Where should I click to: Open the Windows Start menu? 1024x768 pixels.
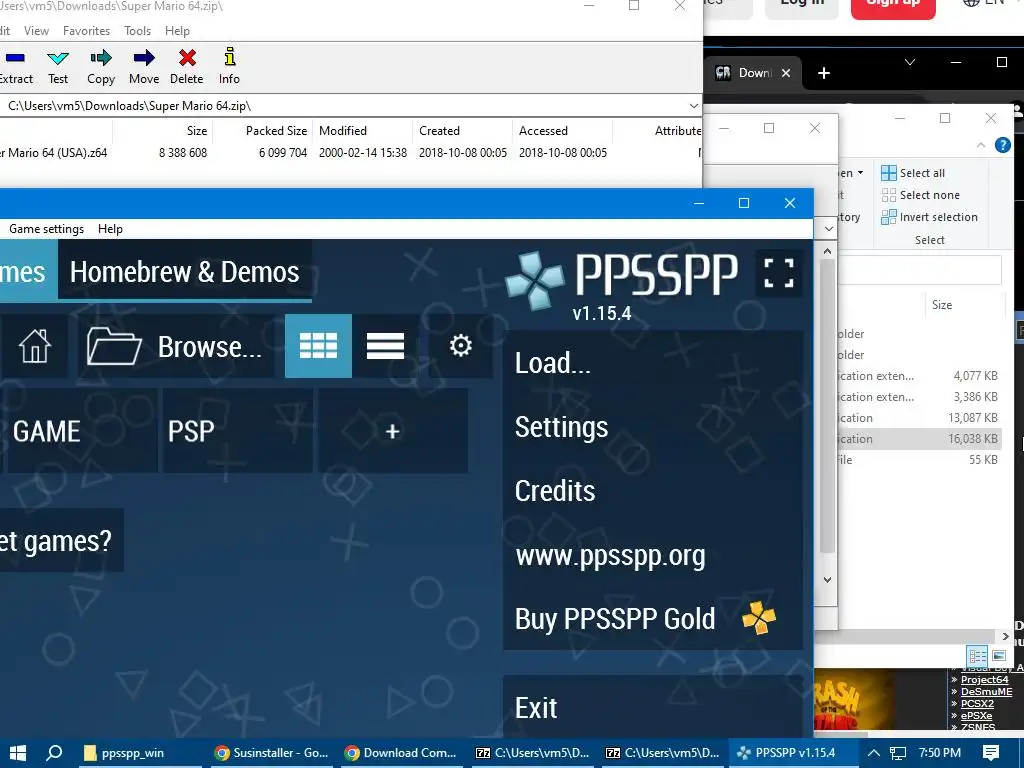point(18,753)
